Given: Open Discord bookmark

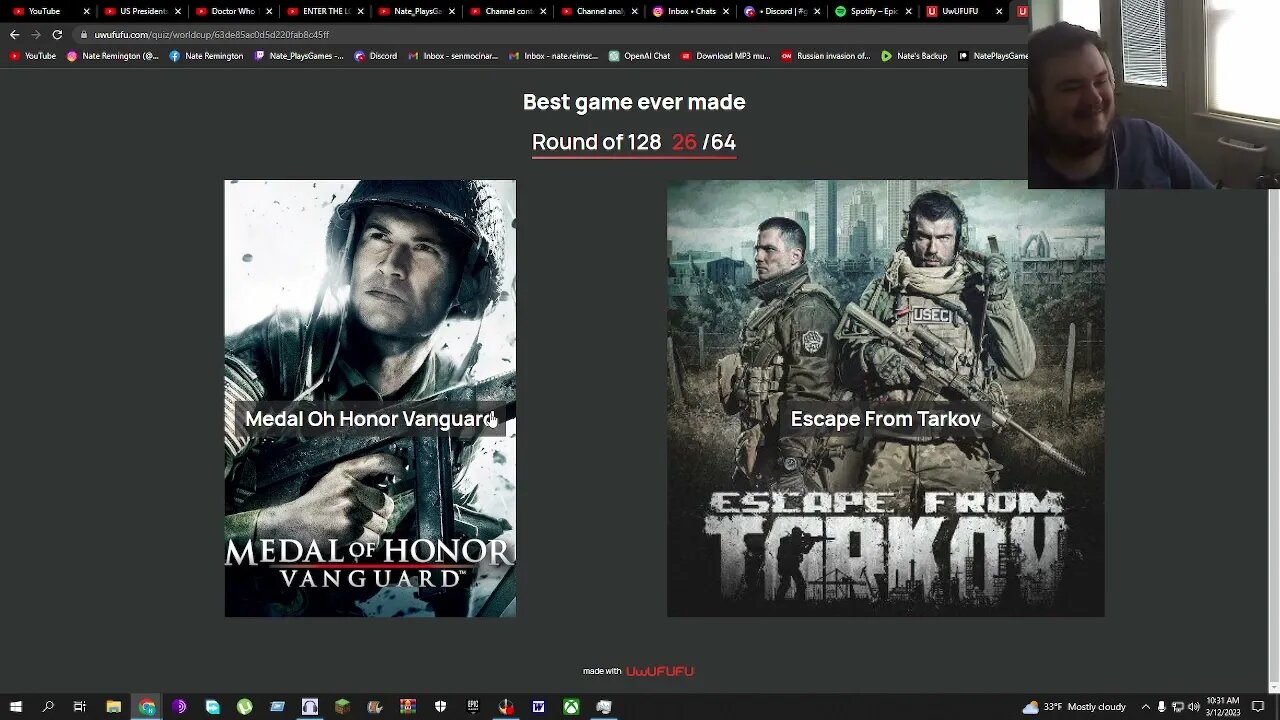Looking at the screenshot, I should coord(375,56).
